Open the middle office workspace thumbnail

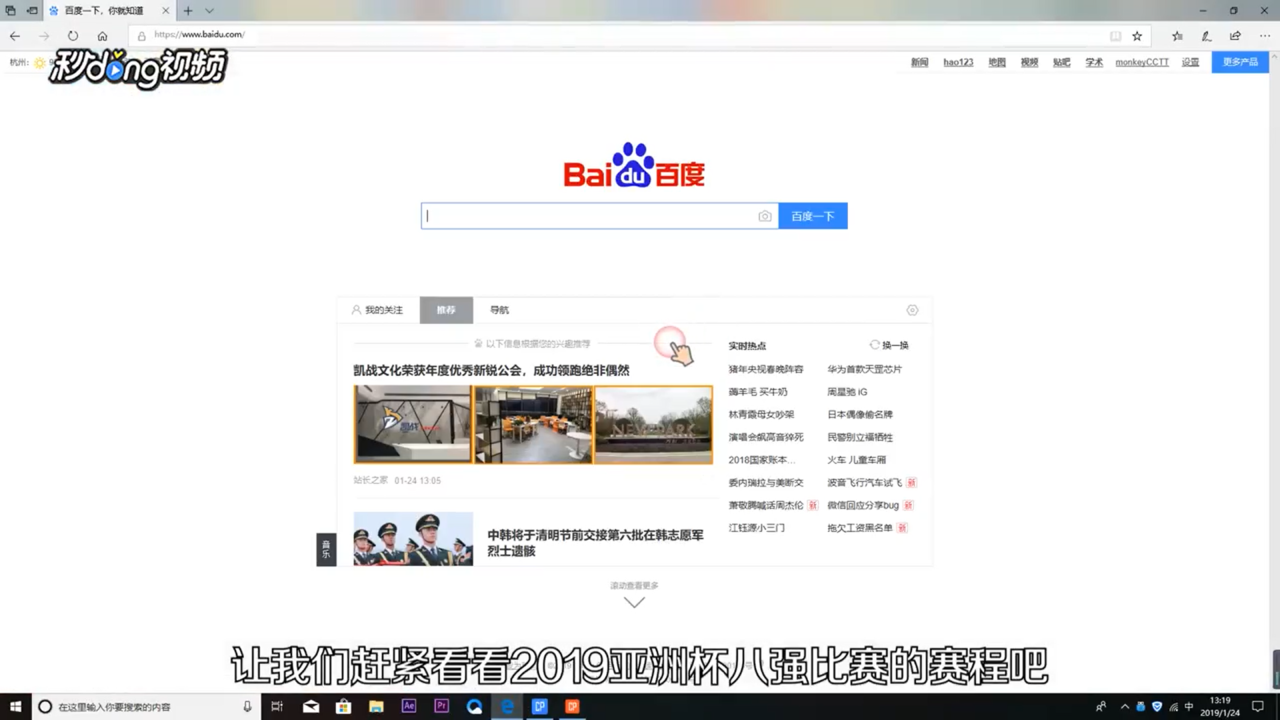point(533,424)
